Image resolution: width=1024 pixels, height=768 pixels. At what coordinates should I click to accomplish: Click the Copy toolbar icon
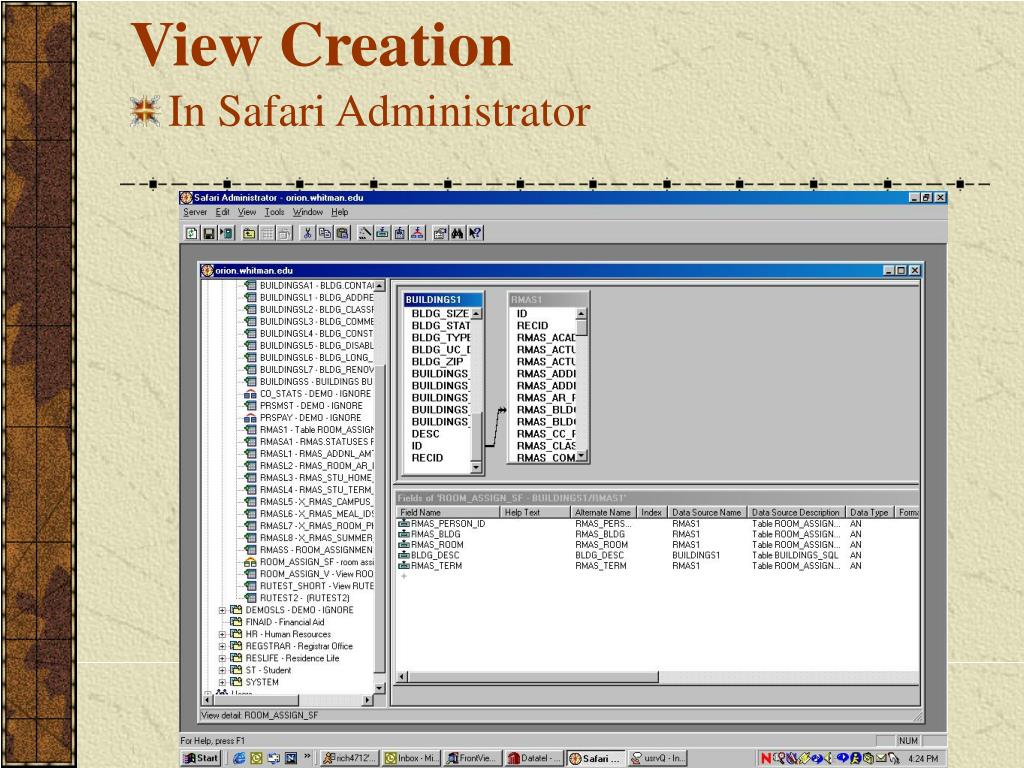[325, 233]
